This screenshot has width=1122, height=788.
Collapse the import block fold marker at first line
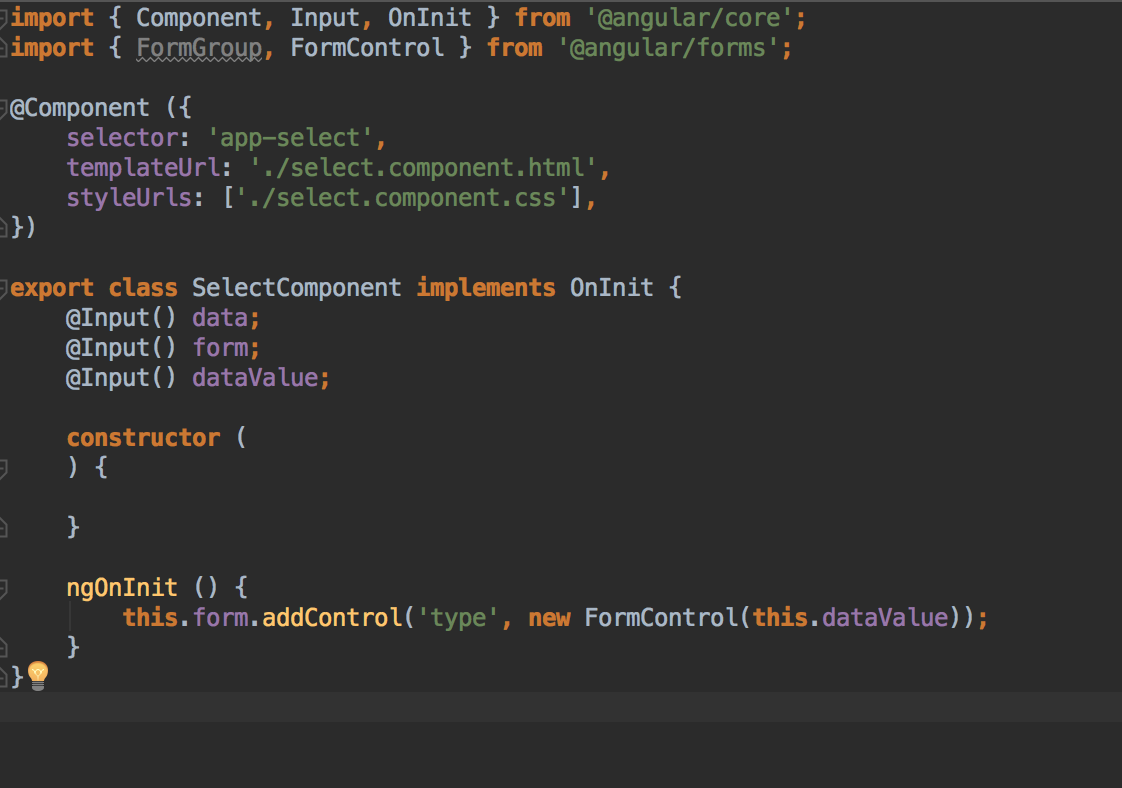[x=3, y=19]
